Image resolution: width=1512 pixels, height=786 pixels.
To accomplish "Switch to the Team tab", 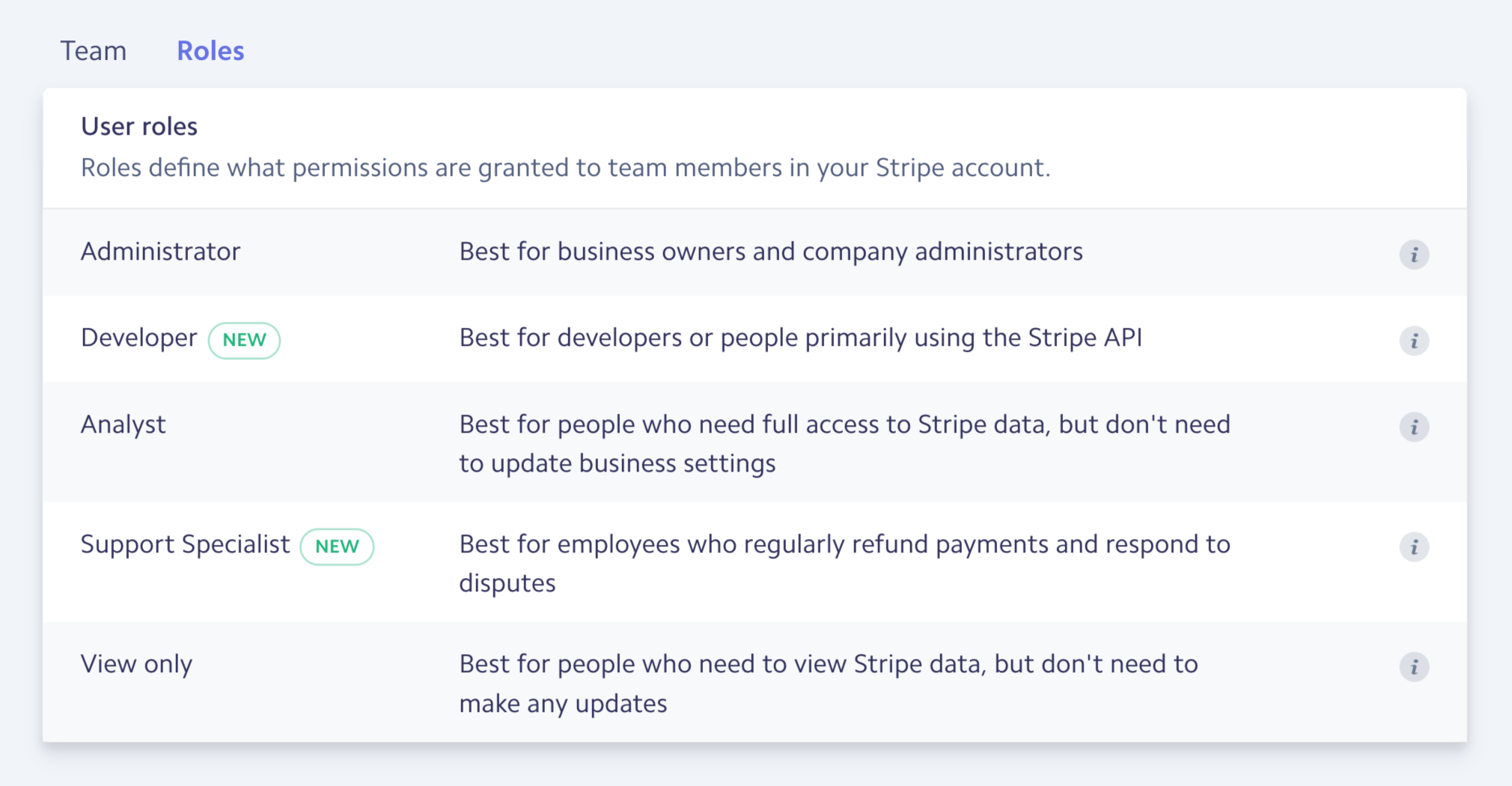I will pyautogui.click(x=94, y=51).
